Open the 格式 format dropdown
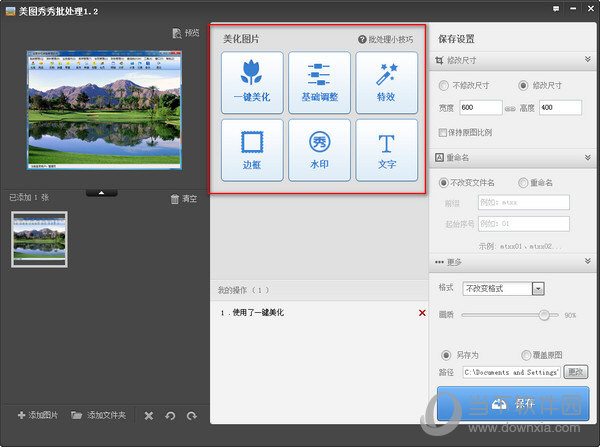600x447 pixels. click(x=538, y=289)
